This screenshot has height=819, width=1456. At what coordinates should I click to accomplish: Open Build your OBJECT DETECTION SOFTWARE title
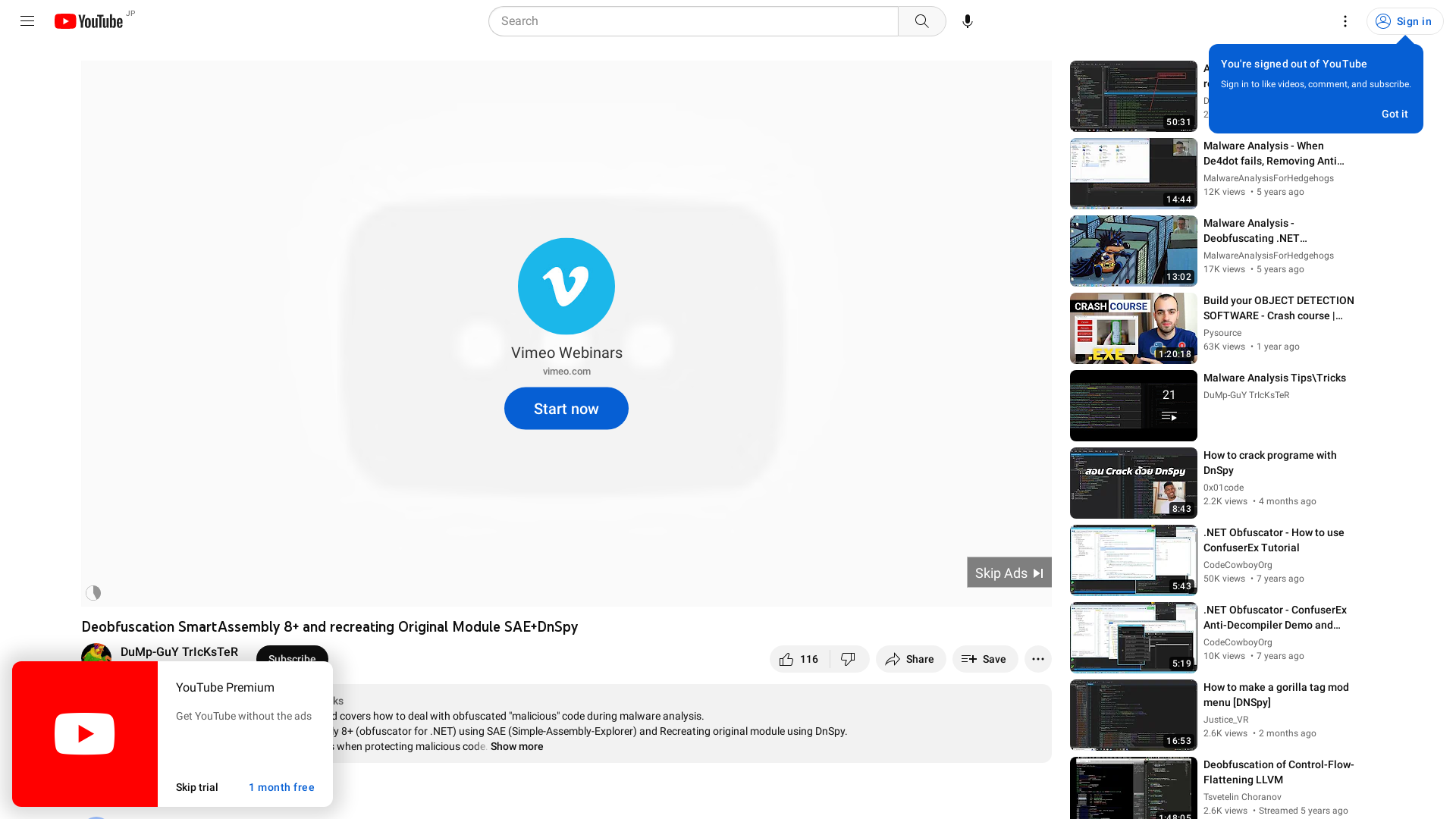(1279, 308)
